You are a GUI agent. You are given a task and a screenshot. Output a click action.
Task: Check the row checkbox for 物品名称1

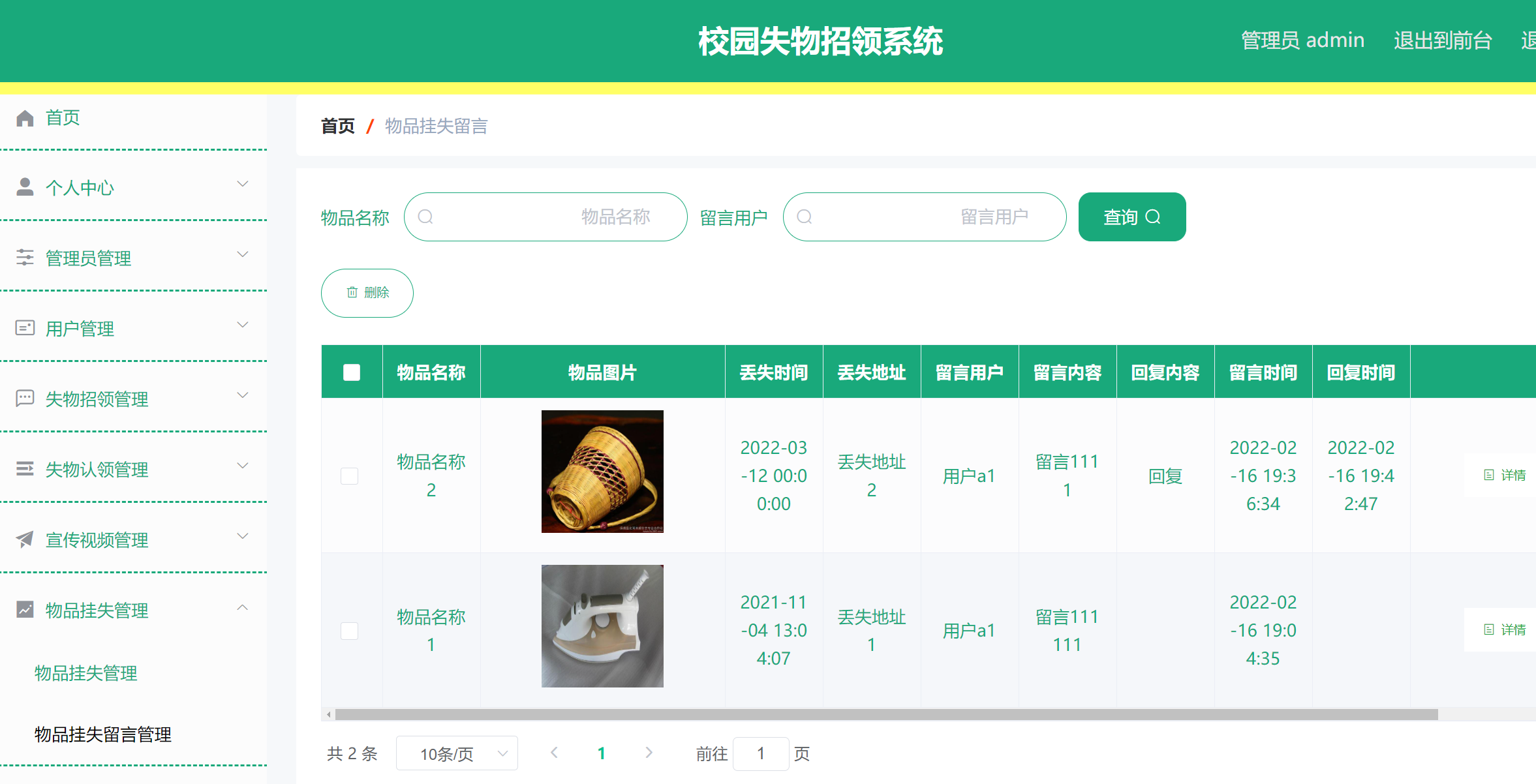pos(350,631)
